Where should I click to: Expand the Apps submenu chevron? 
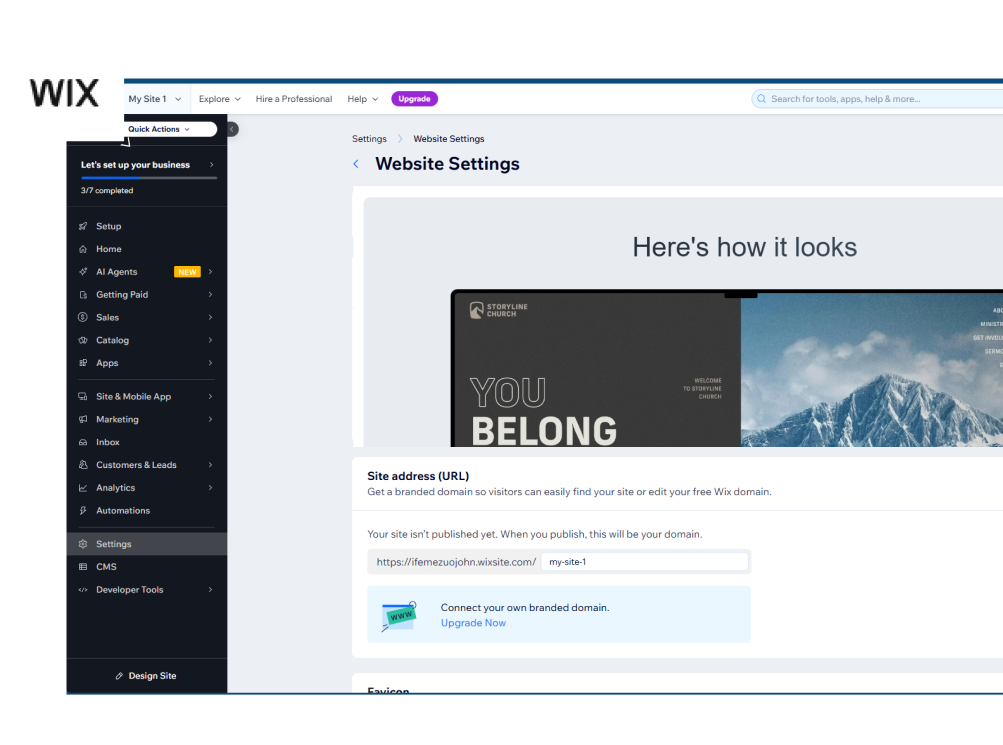pos(210,363)
